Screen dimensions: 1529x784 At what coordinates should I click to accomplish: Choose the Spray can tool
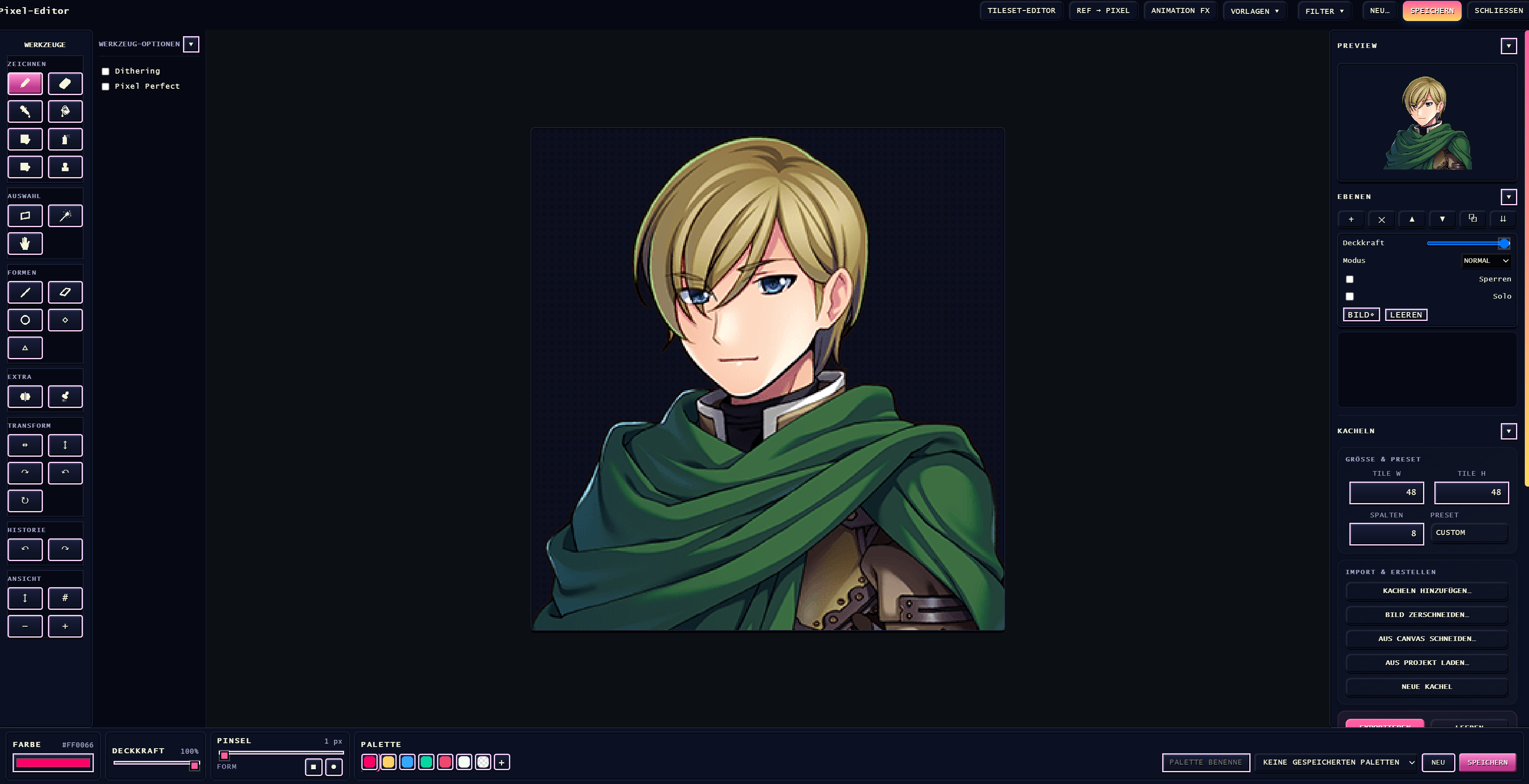pos(65,140)
